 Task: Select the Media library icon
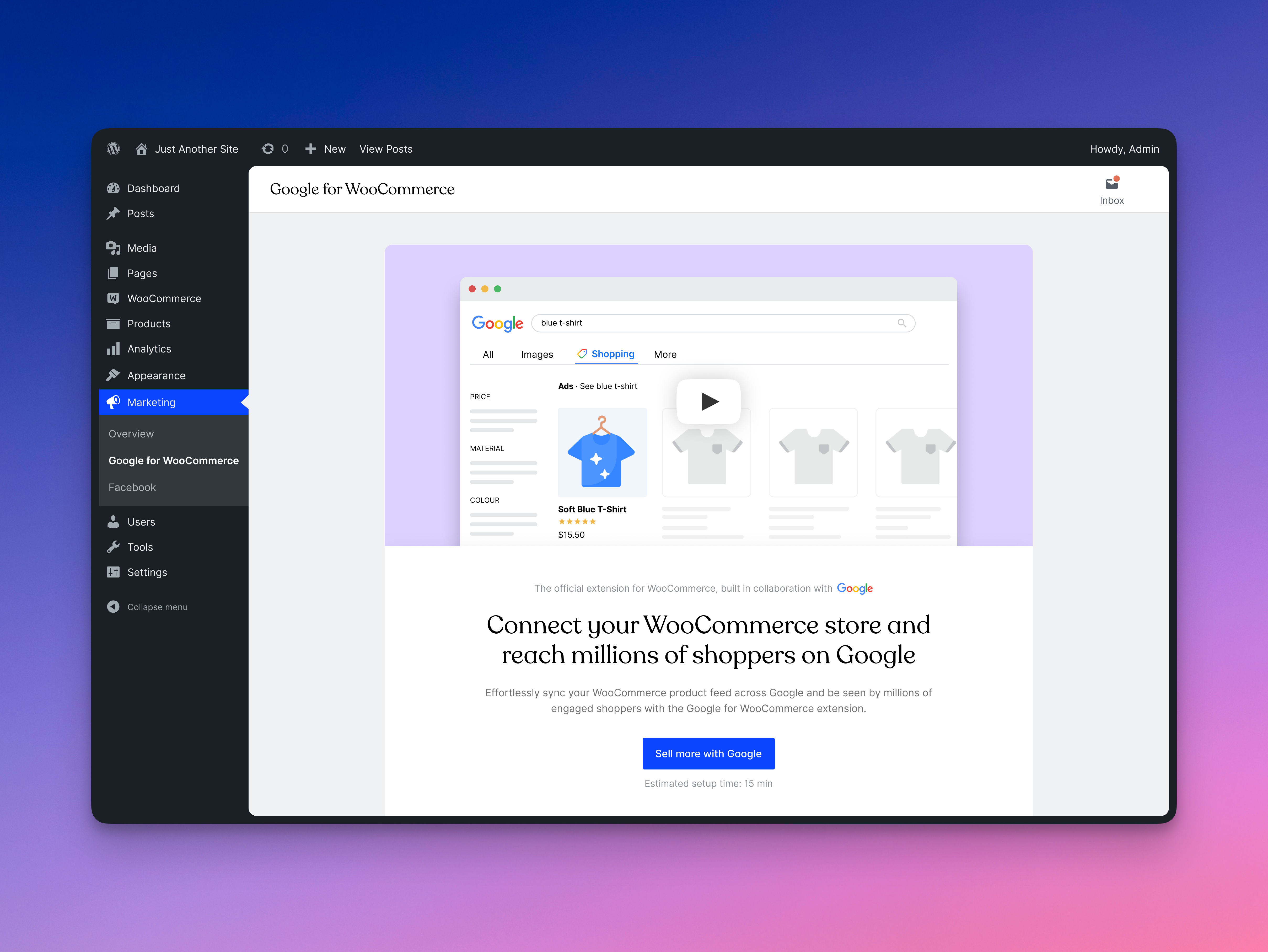click(114, 248)
